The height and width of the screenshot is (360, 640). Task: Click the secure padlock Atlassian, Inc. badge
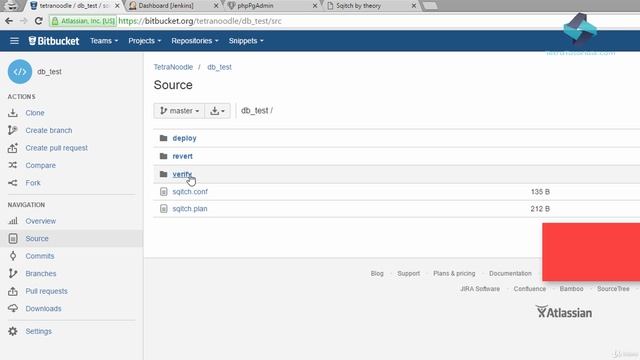pos(83,21)
